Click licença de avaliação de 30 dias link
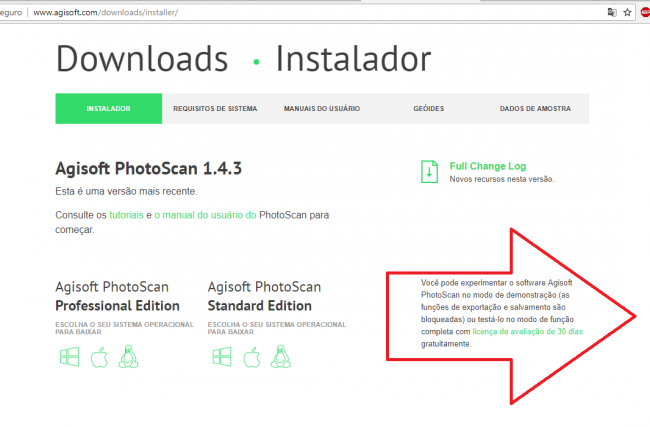650x427 pixels. [528, 332]
